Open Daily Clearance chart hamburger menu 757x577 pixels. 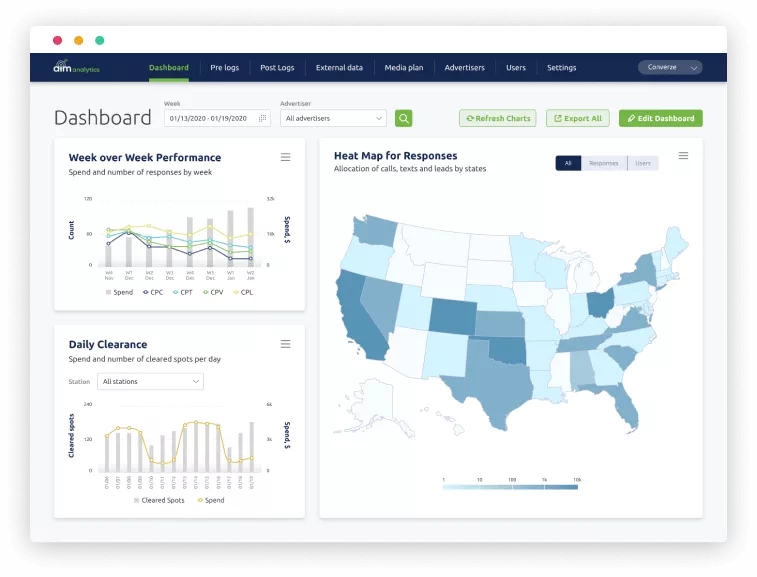coord(285,344)
